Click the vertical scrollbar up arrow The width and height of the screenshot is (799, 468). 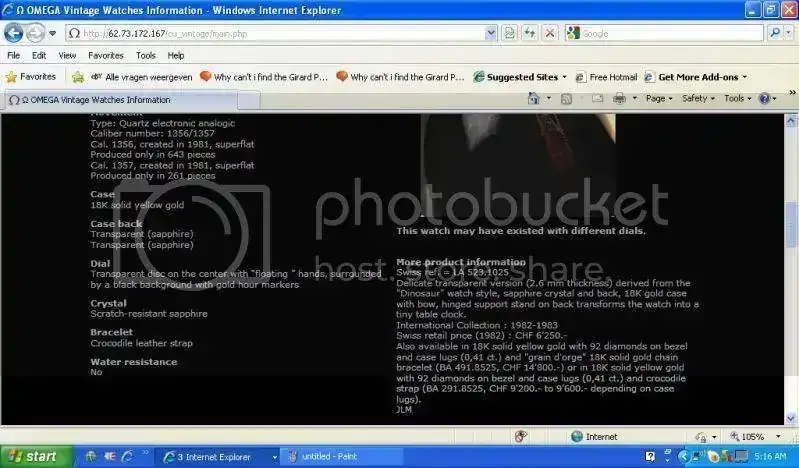791,121
